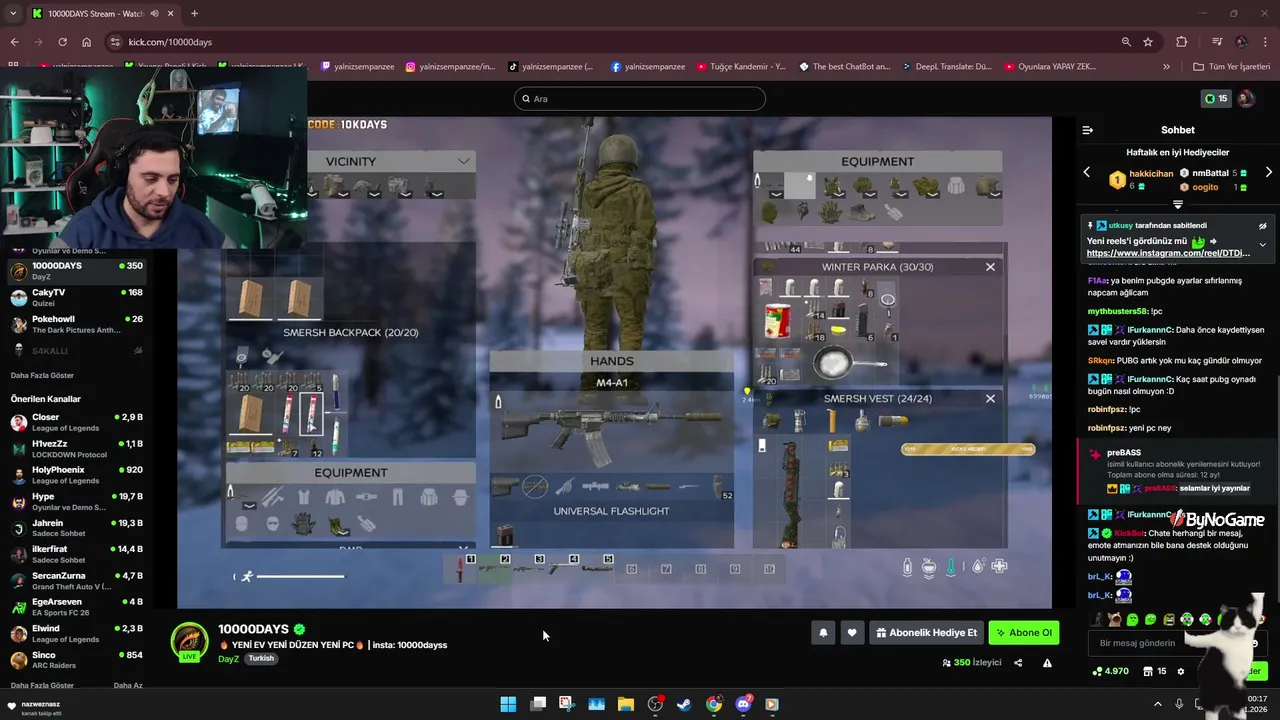Open a new browser tab with plus button
This screenshot has width=1280, height=720.
click(x=194, y=13)
